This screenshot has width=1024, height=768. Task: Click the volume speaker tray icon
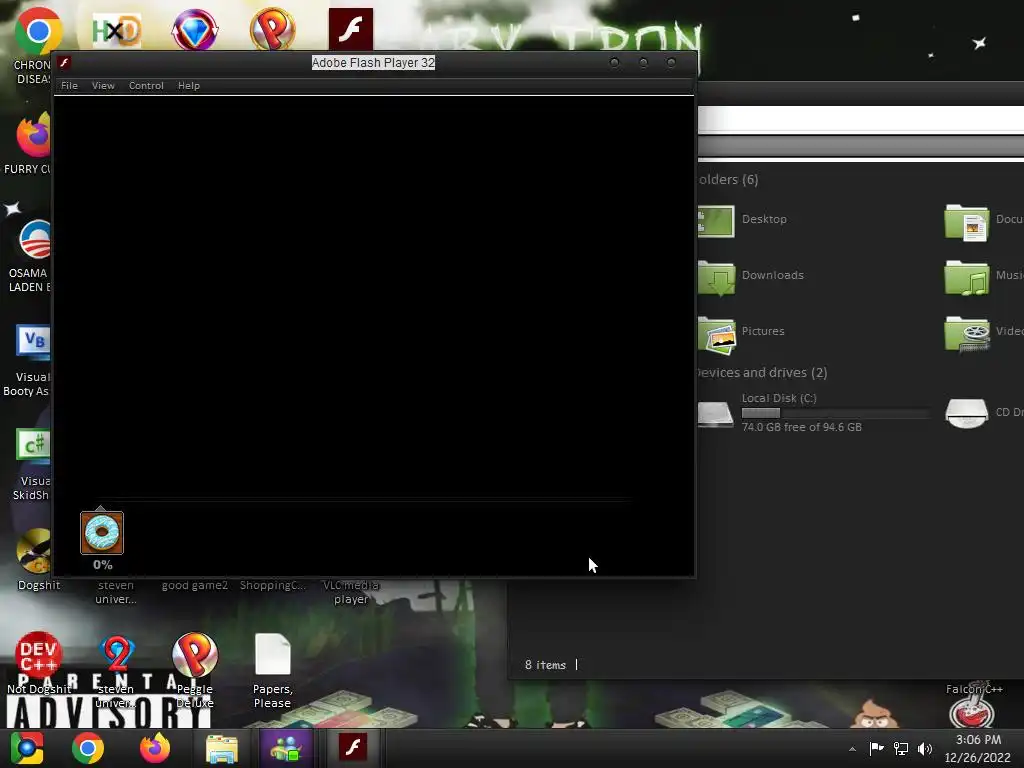(925, 748)
